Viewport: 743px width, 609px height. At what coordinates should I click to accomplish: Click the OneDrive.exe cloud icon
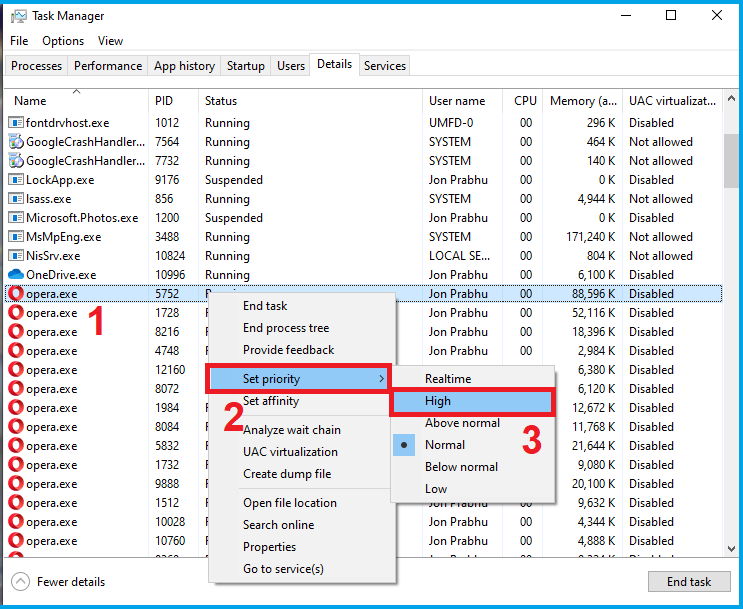(16, 274)
